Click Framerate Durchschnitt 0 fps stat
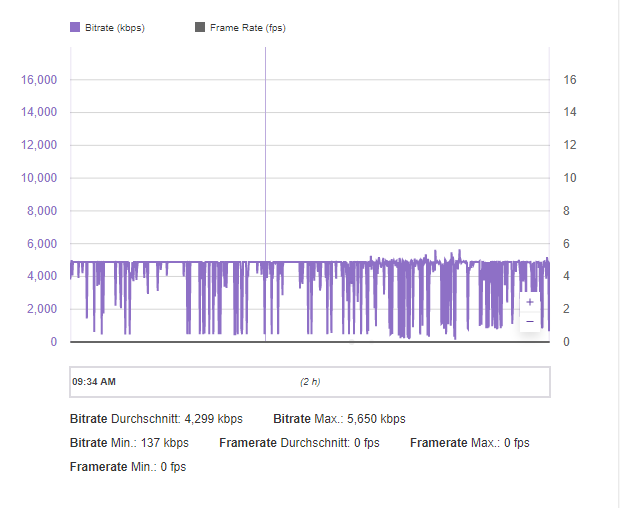This screenshot has width=620, height=508. tap(300, 442)
